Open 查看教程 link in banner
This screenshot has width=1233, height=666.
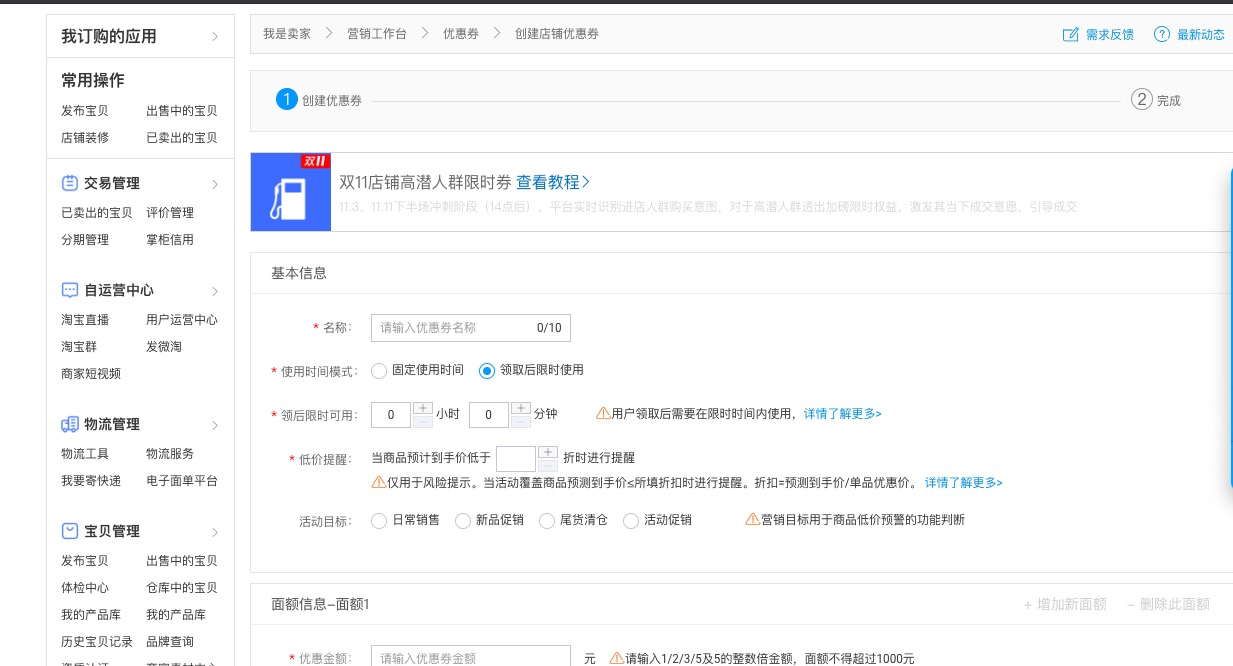point(553,182)
